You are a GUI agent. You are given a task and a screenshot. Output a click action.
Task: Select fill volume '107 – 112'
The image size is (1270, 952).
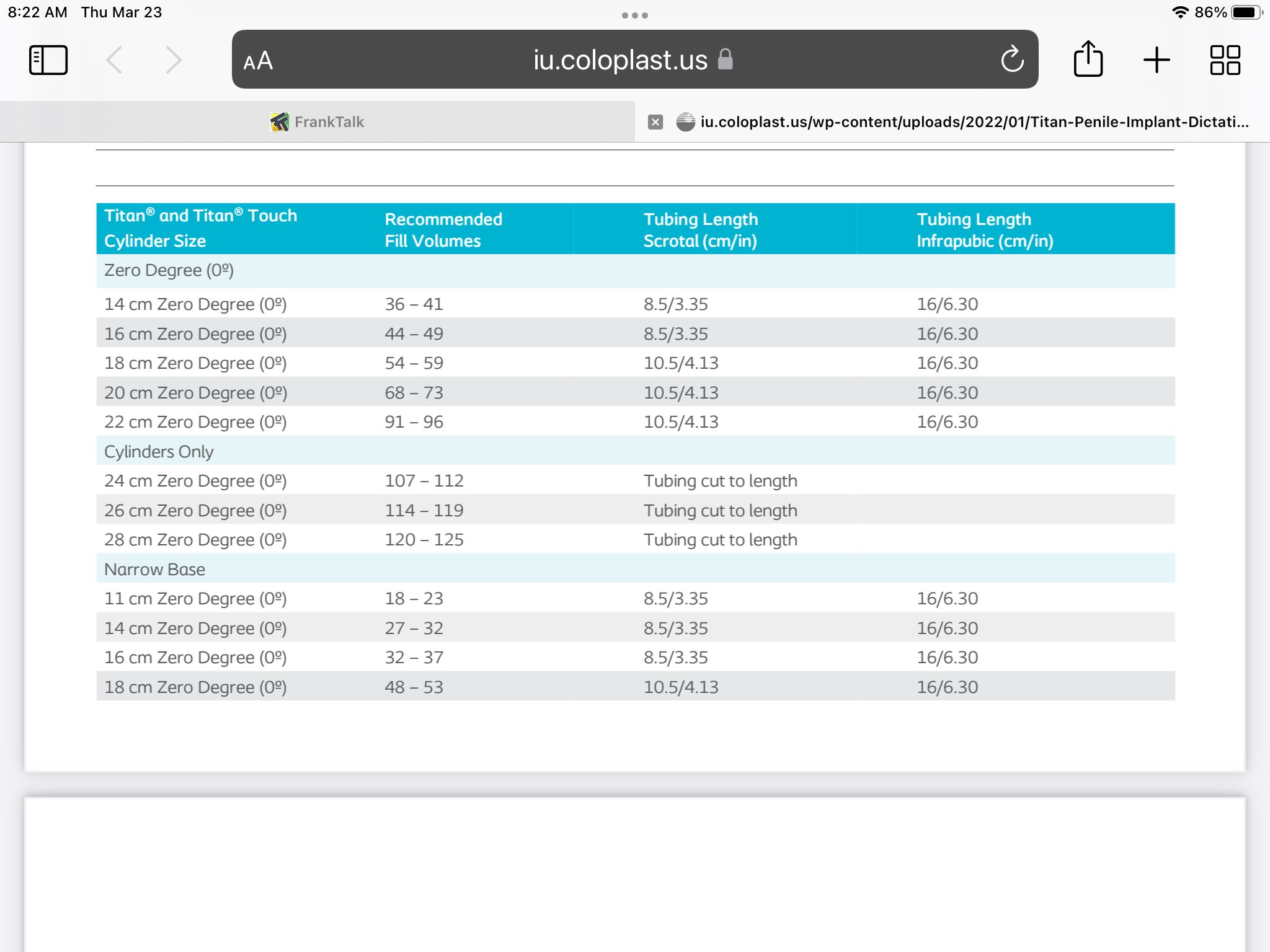(x=424, y=481)
